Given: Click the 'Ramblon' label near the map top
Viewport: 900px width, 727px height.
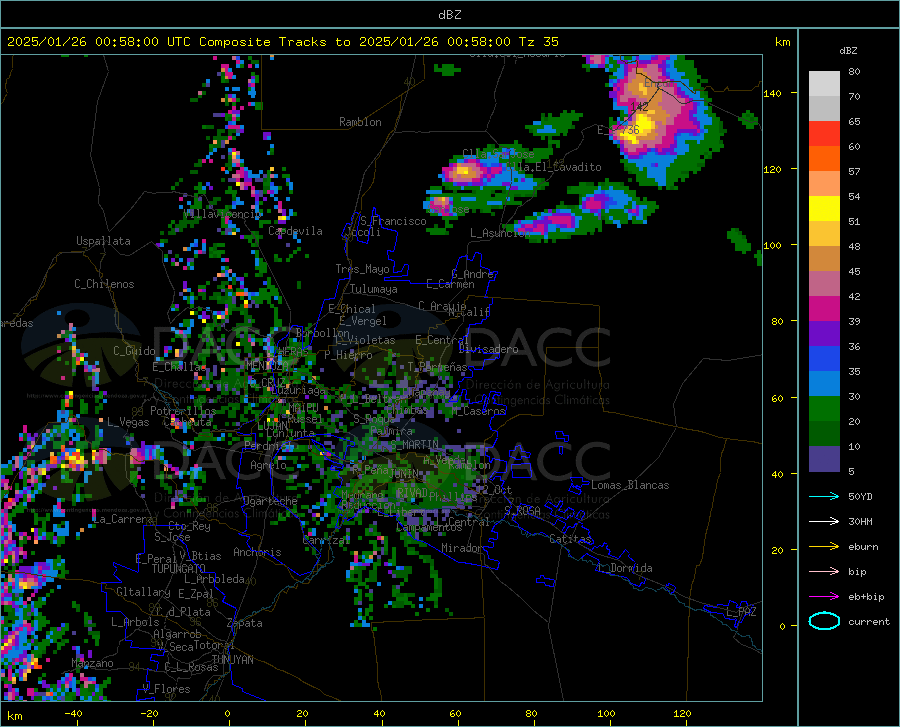Looking at the screenshot, I should pos(360,122).
